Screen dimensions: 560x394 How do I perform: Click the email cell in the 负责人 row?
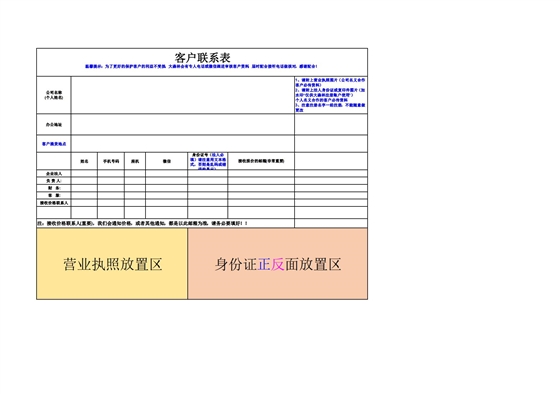261,181
